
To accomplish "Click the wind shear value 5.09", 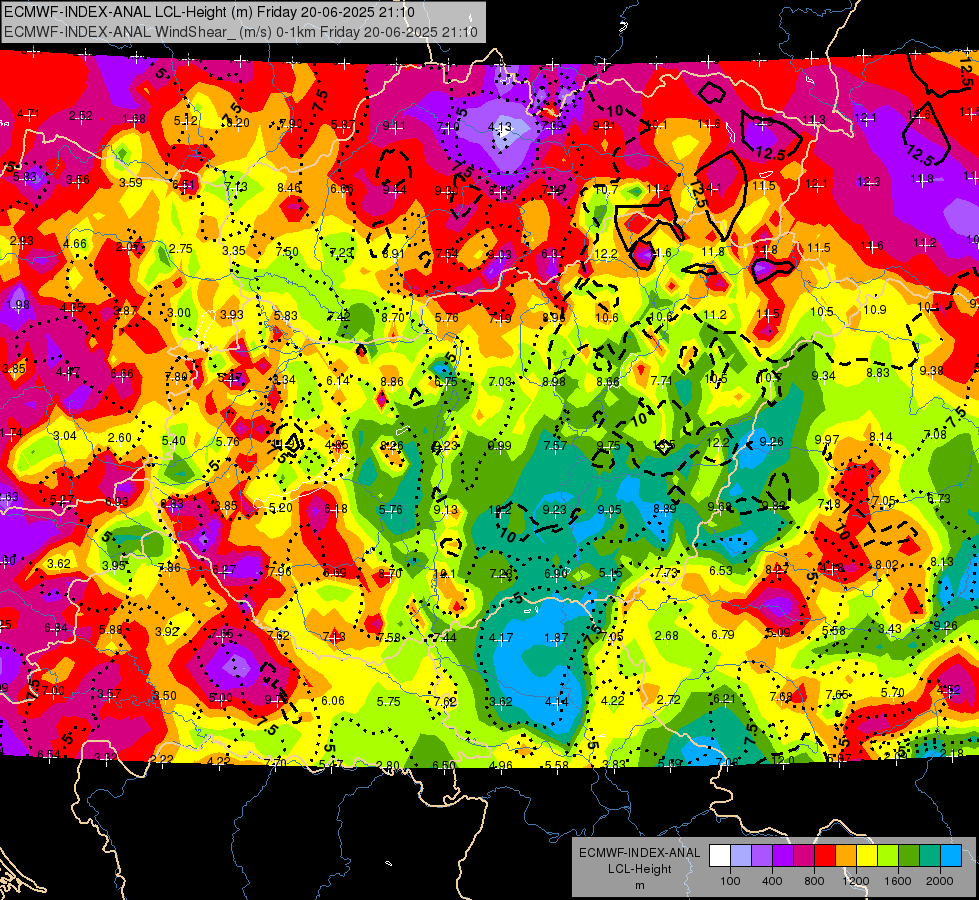I will click(779, 633).
